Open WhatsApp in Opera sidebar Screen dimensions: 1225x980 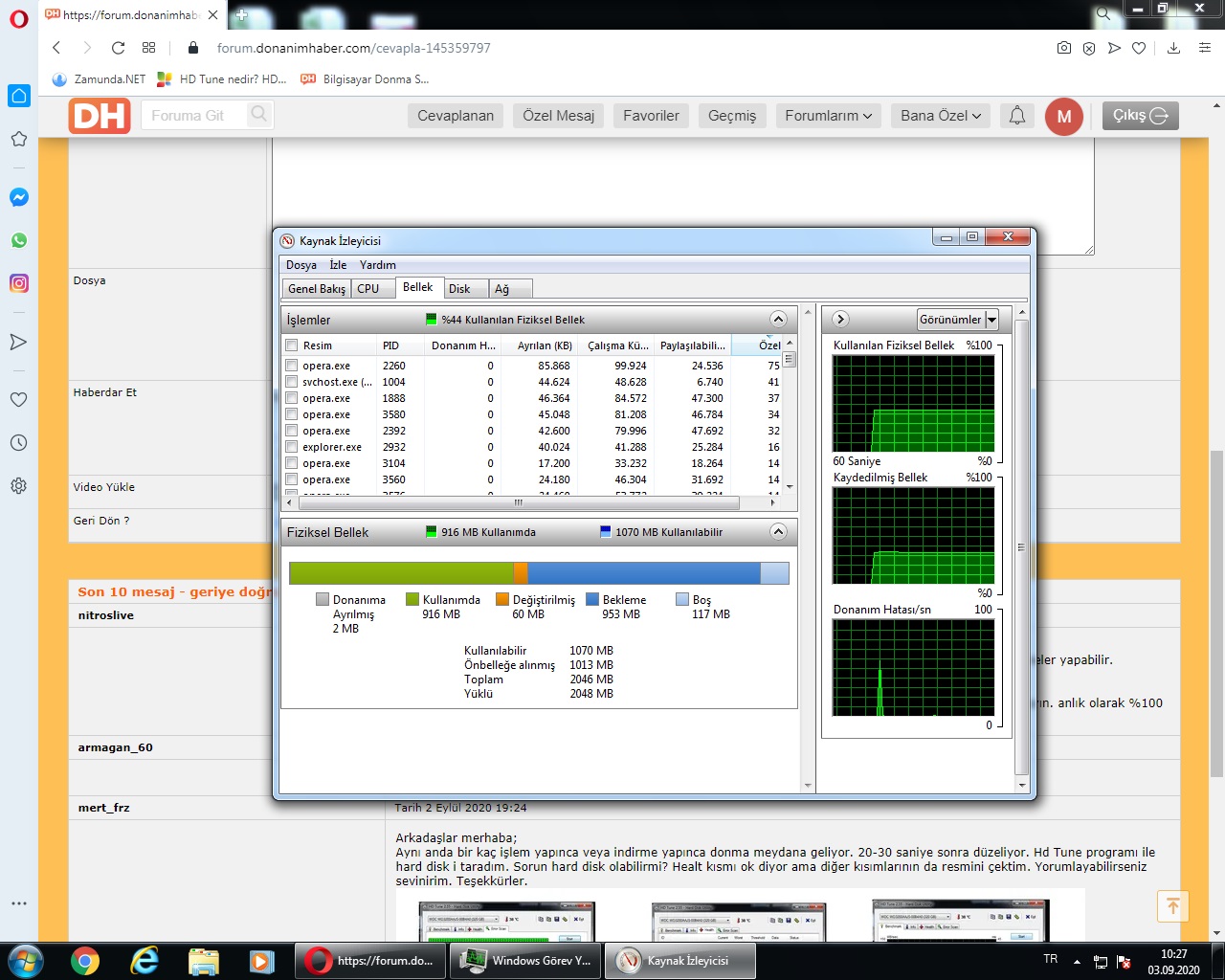point(19,240)
